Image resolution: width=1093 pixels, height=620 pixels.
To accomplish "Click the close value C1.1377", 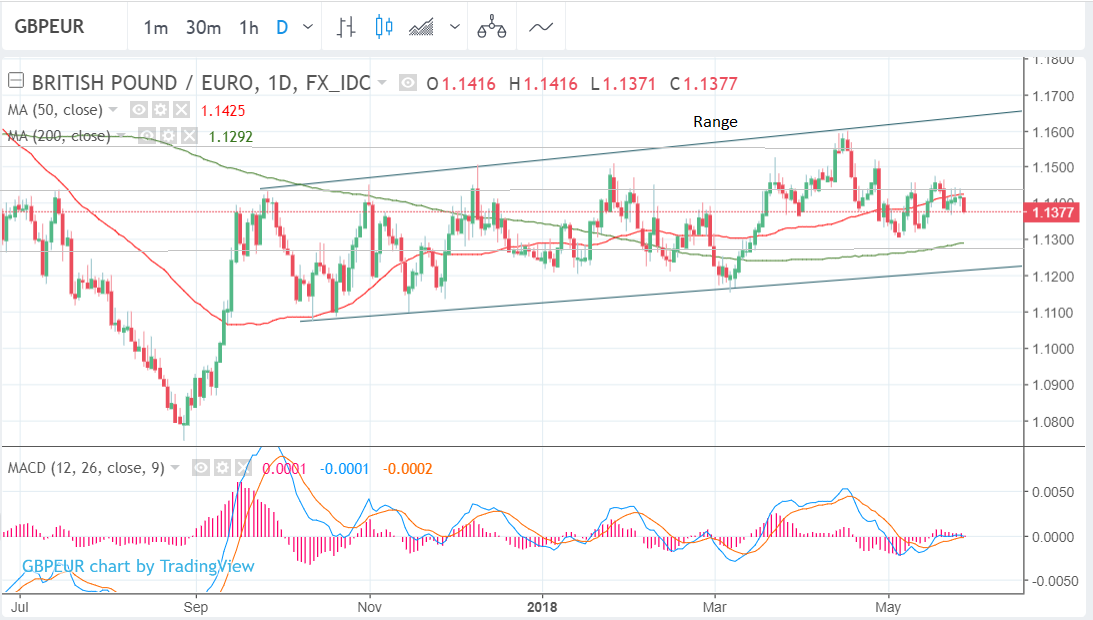I will [x=704, y=84].
